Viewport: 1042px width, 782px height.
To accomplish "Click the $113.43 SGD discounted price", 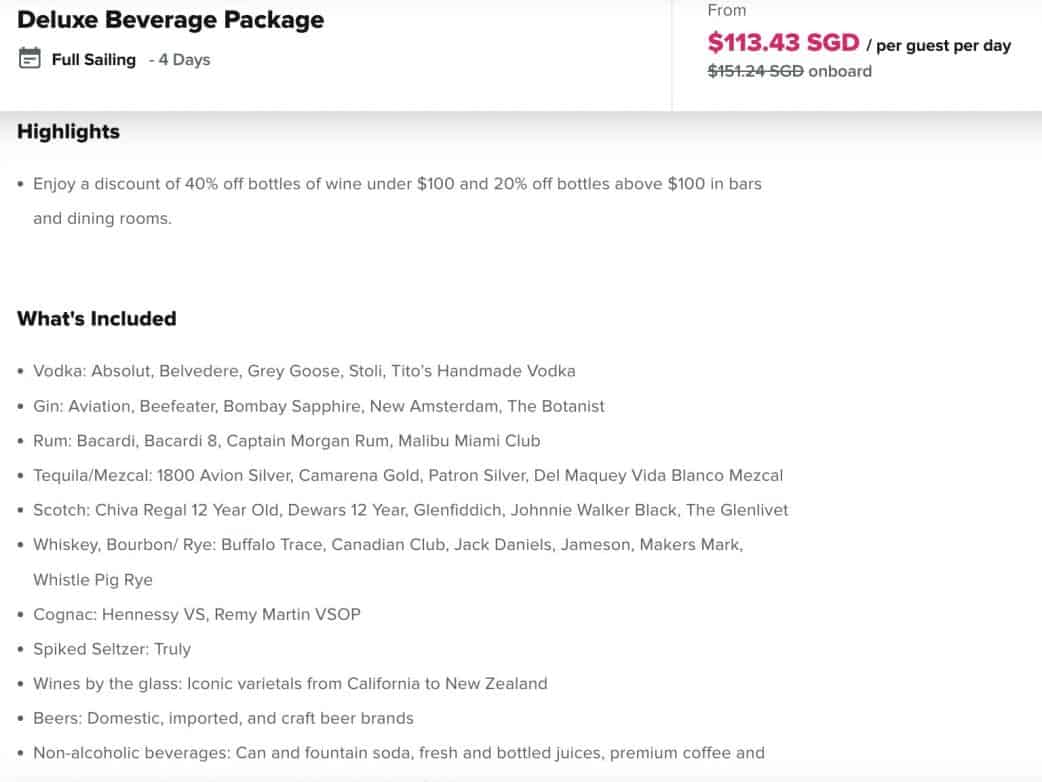I will tap(783, 43).
